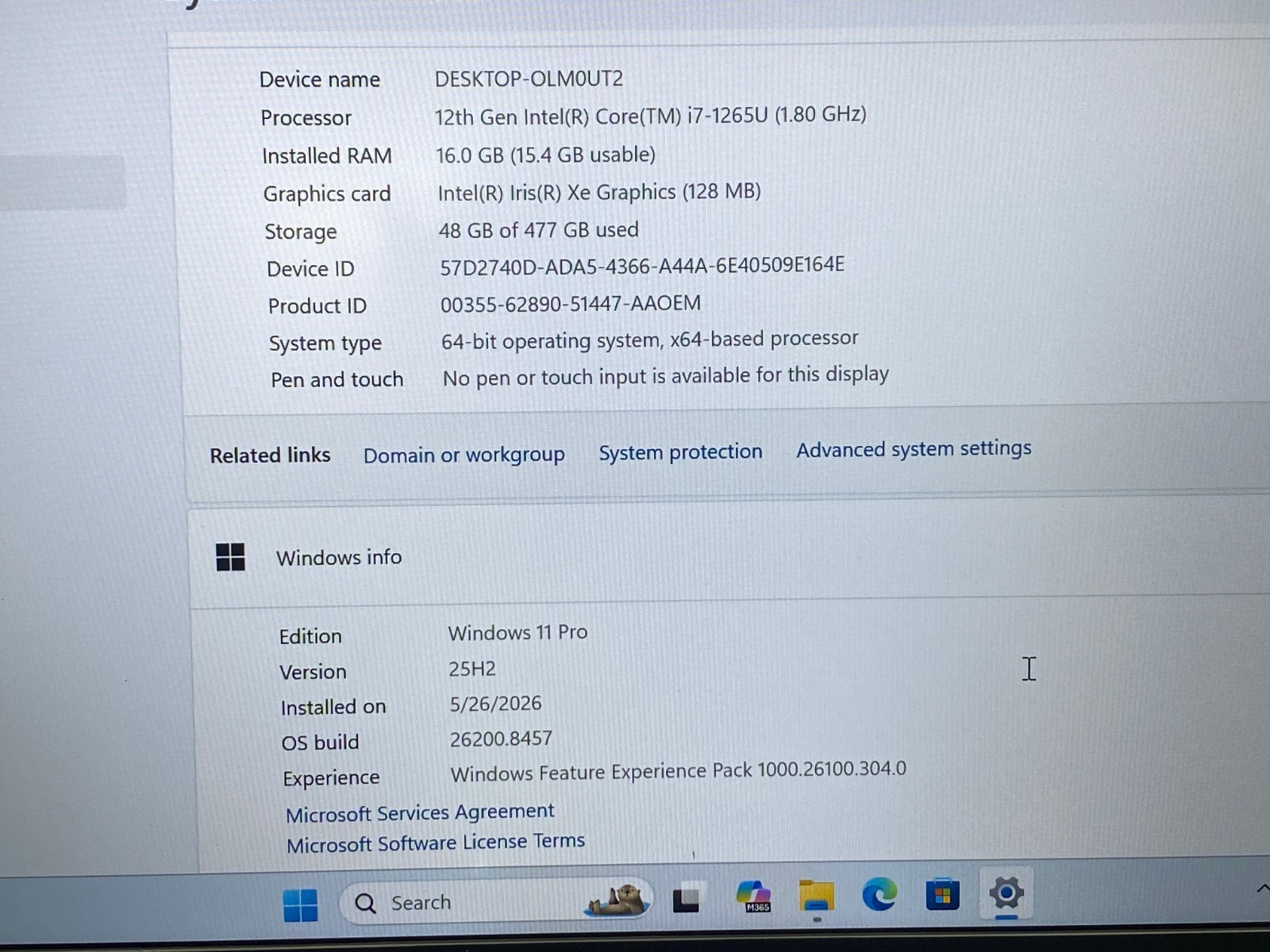
Task: Click the Pen and touch label
Action: 337,381
